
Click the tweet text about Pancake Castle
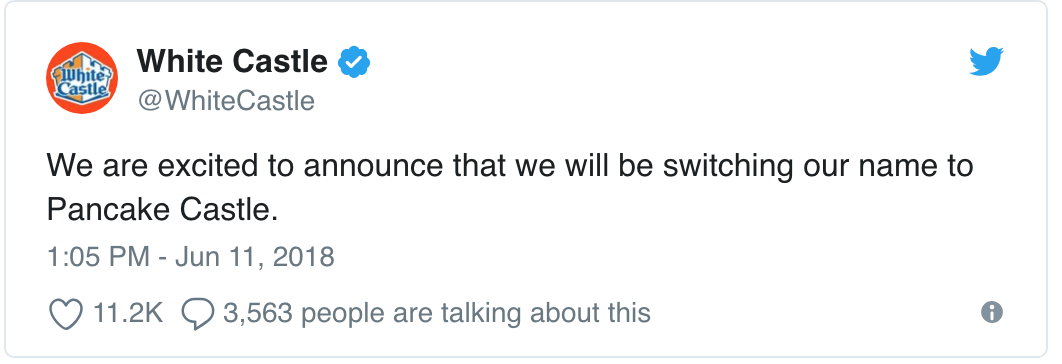pos(509,188)
